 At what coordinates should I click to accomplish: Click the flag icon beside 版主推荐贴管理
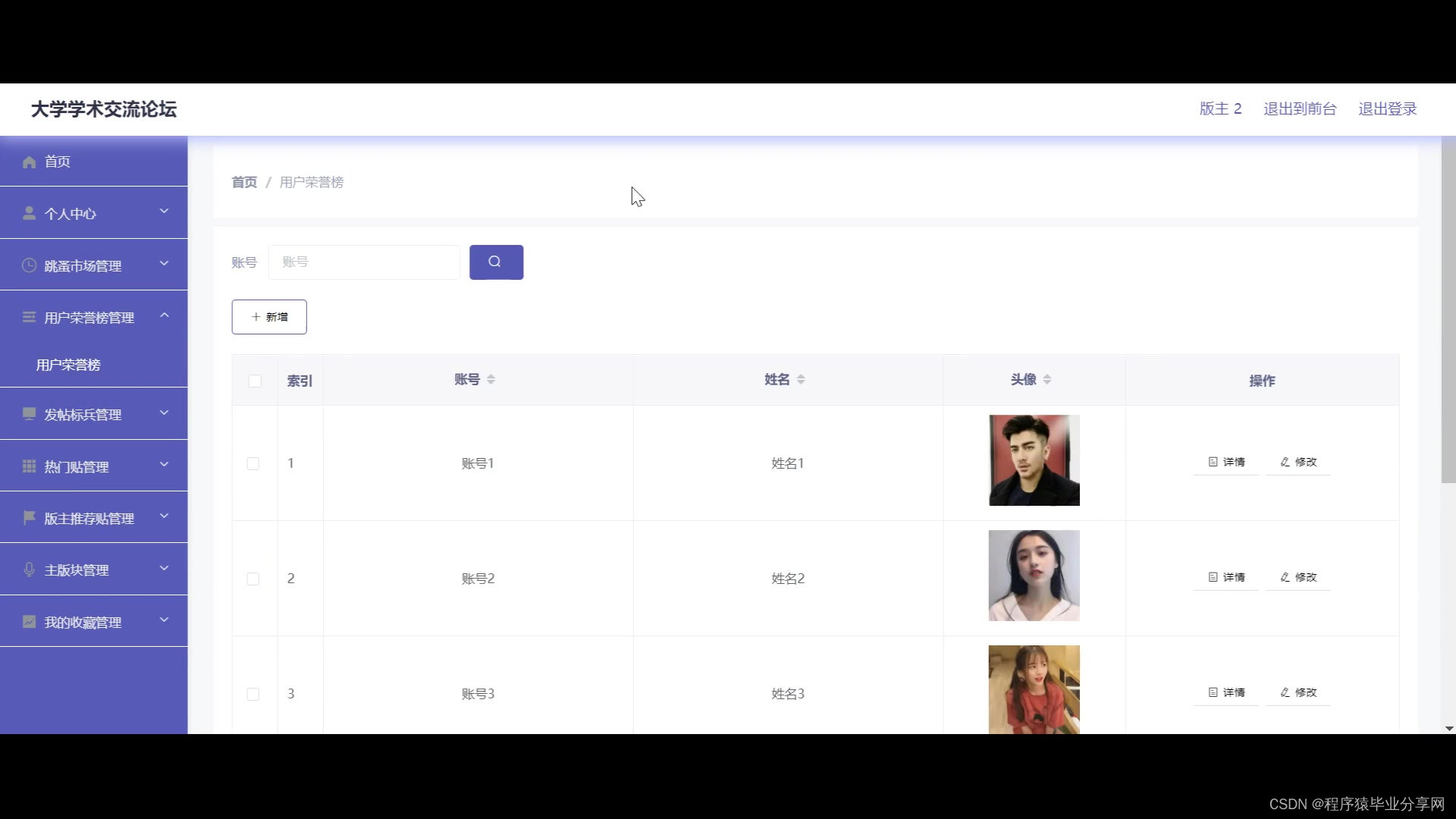point(30,518)
